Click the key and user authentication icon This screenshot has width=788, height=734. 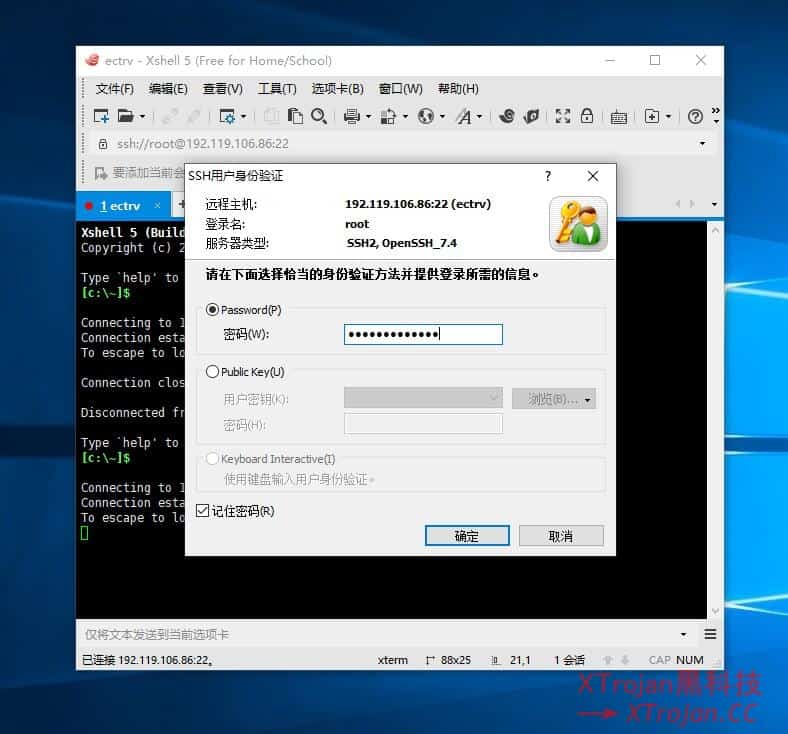tap(578, 224)
